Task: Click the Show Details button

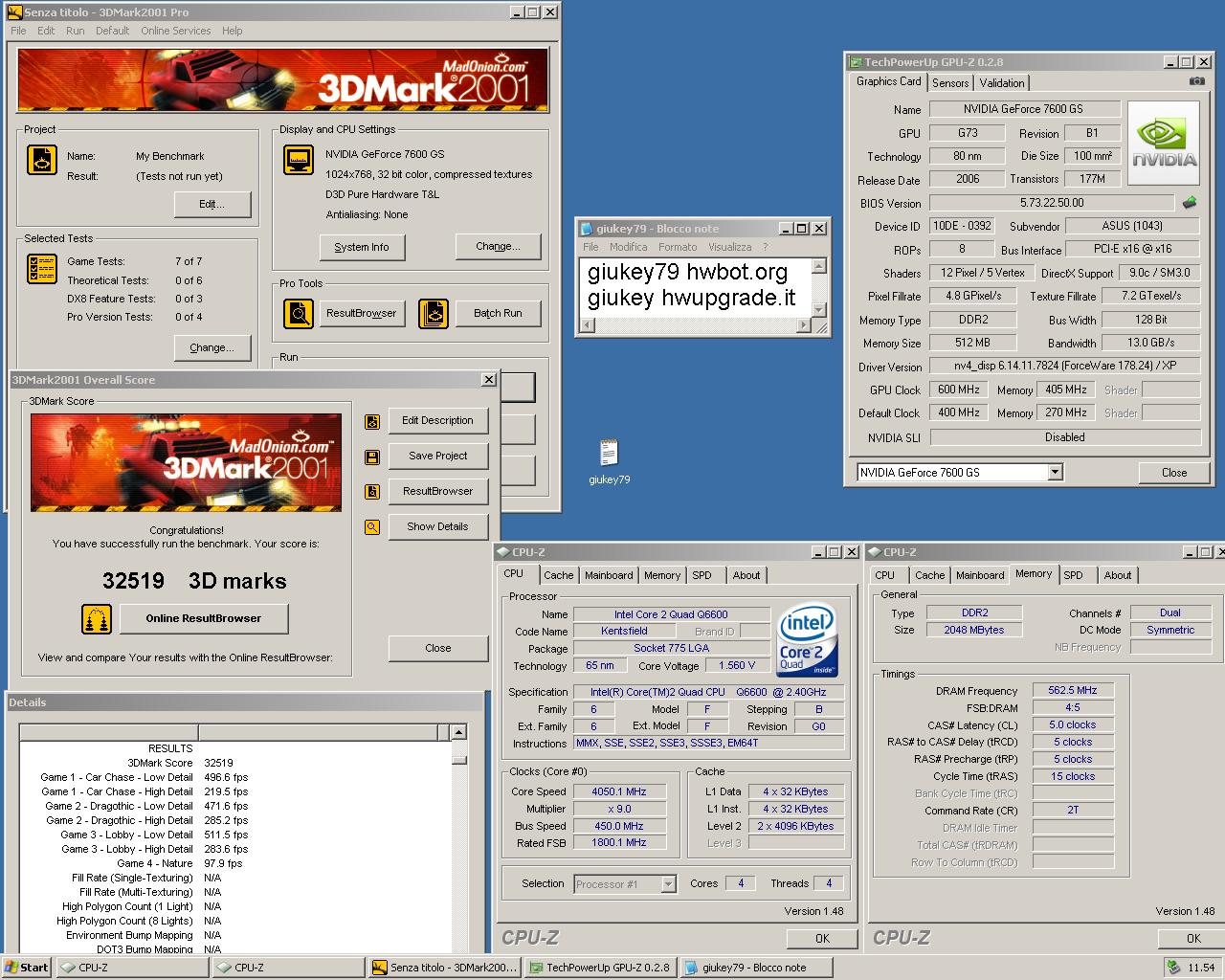Action: [x=438, y=526]
